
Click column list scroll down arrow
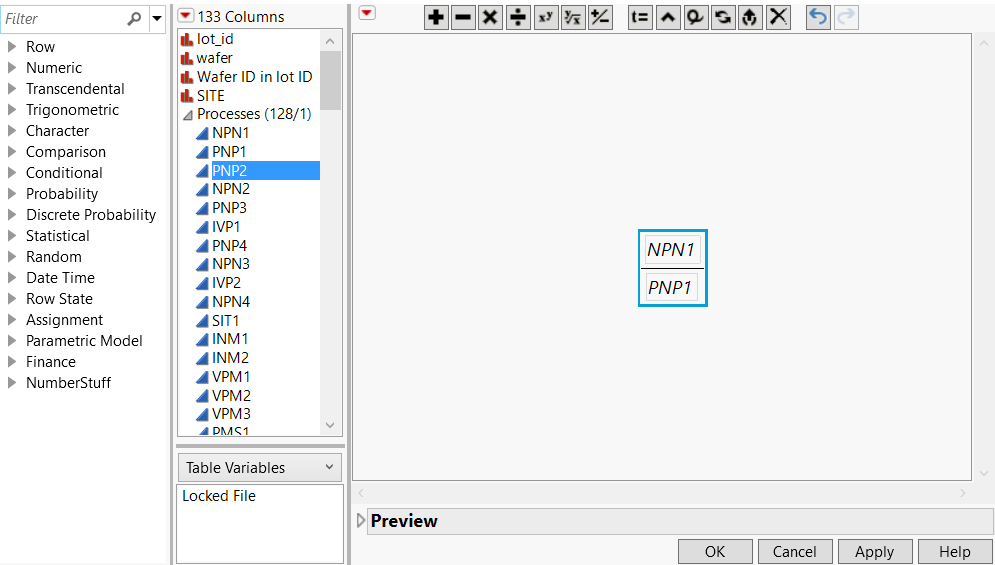pos(330,425)
